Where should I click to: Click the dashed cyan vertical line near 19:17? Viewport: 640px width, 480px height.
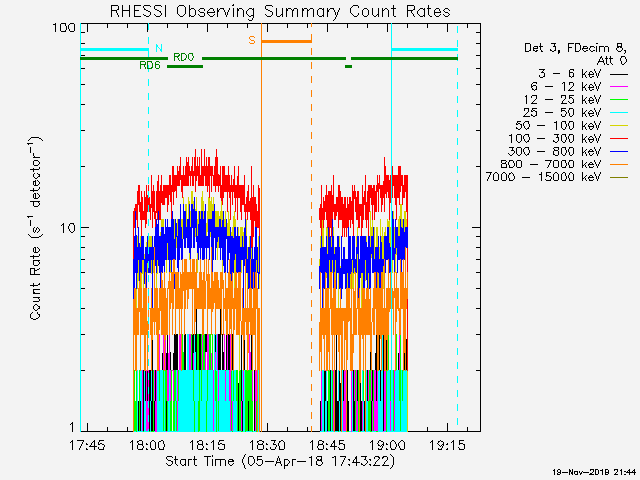457,227
